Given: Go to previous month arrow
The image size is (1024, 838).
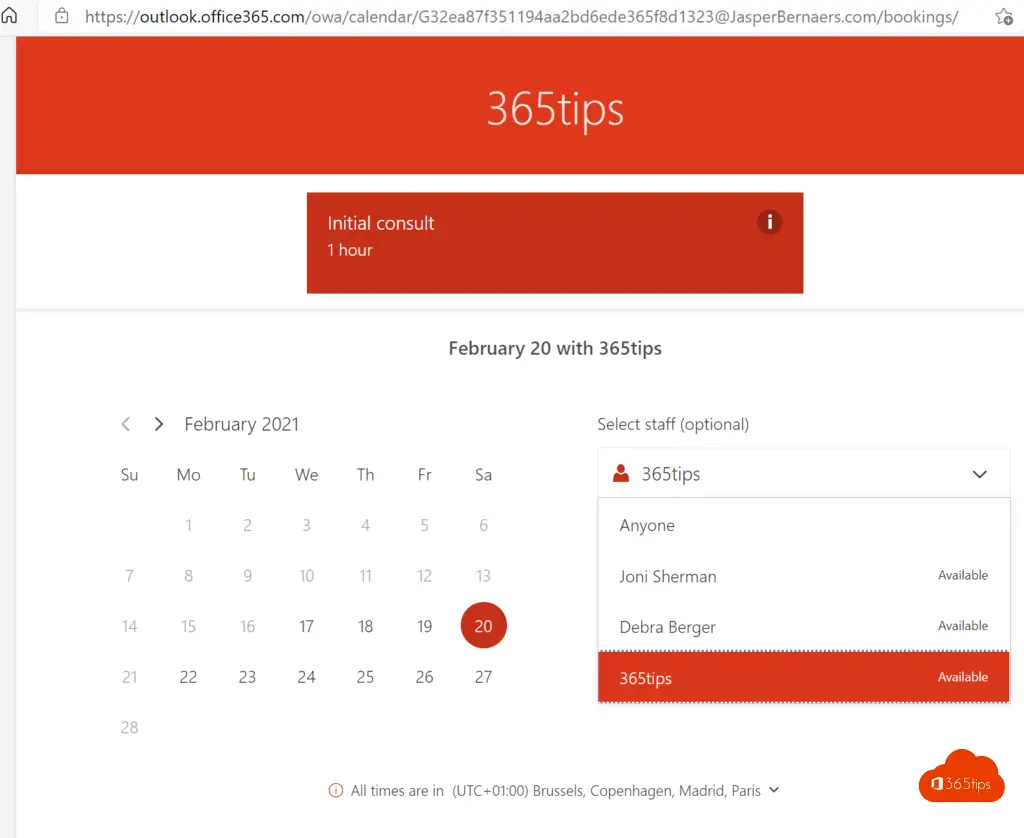Looking at the screenshot, I should (126, 424).
